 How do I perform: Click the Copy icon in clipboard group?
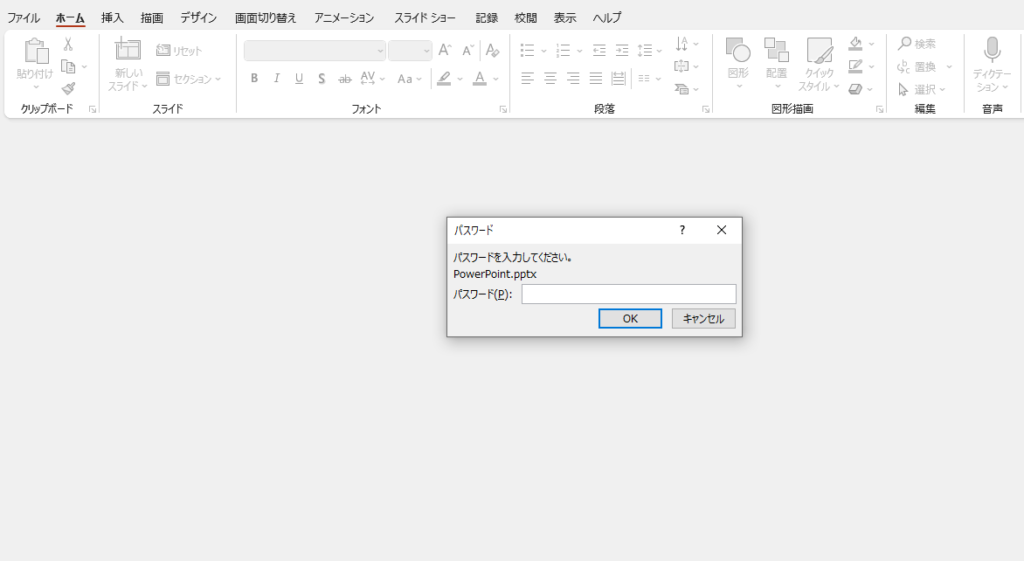[x=68, y=67]
